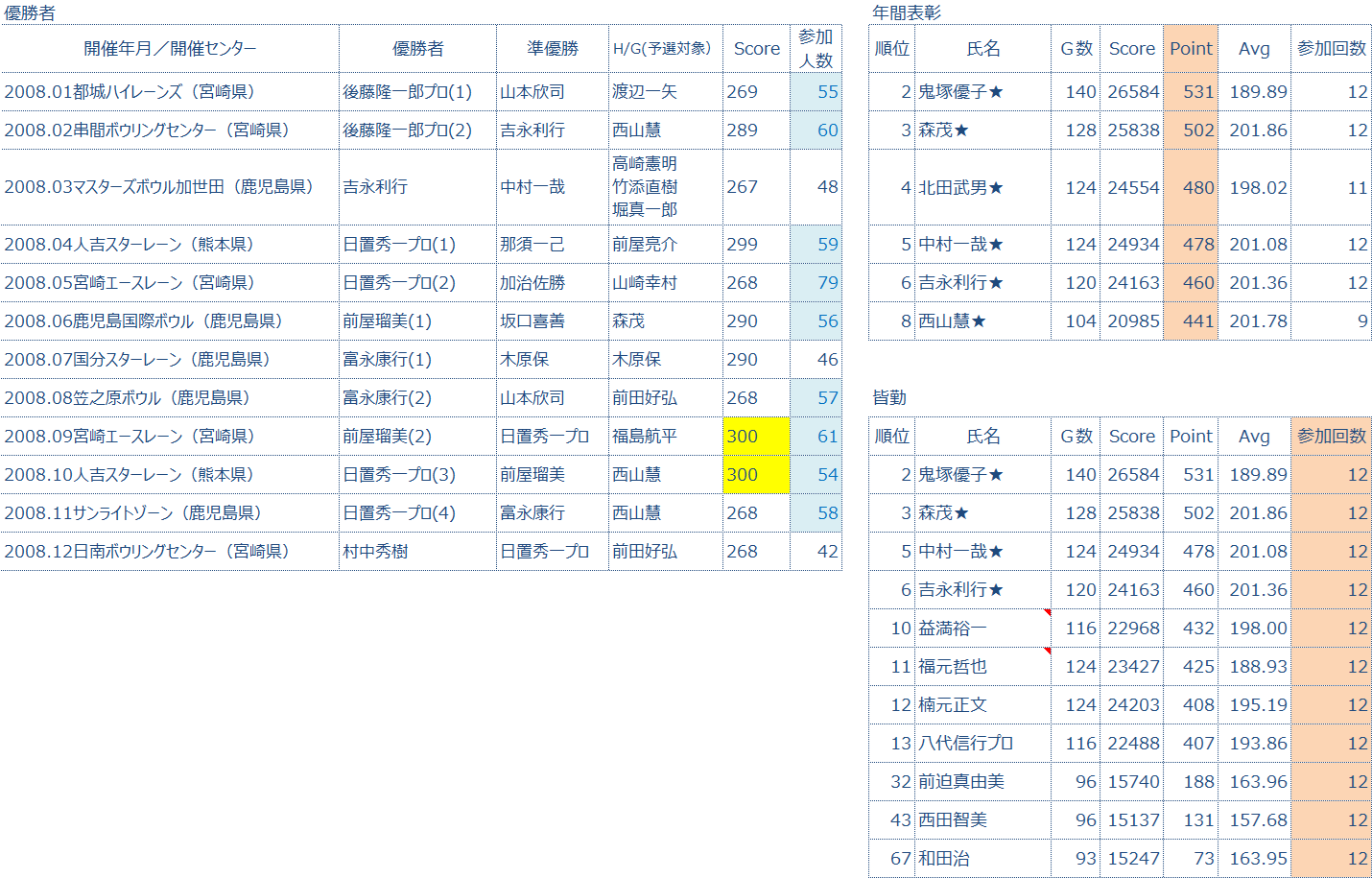Select 楠元正文 in the 皆勤 table

(982, 704)
